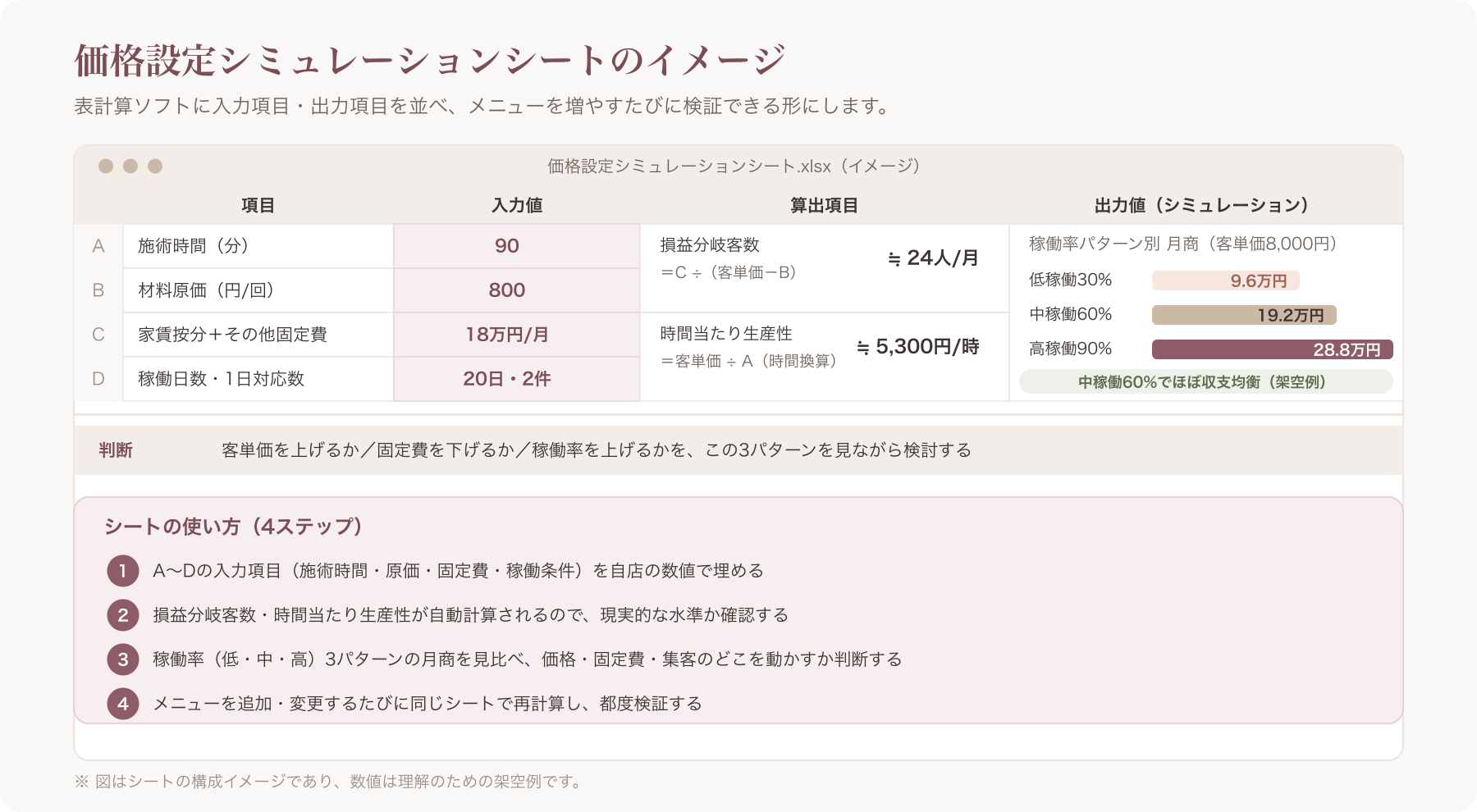Click the シートの使い方（4ステップ） heading
1477x812 pixels.
click(234, 527)
